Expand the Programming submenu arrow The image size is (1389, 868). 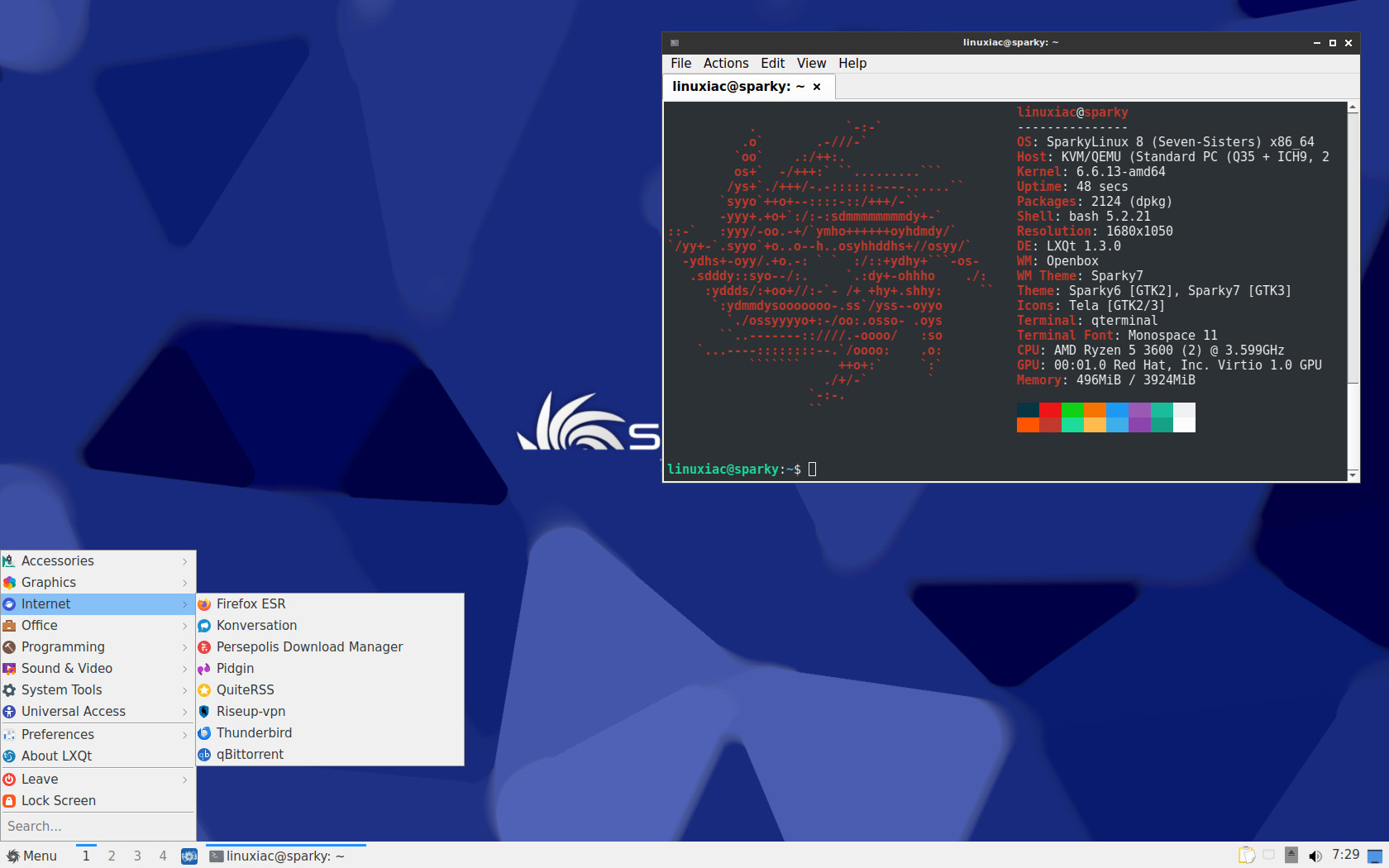185,647
